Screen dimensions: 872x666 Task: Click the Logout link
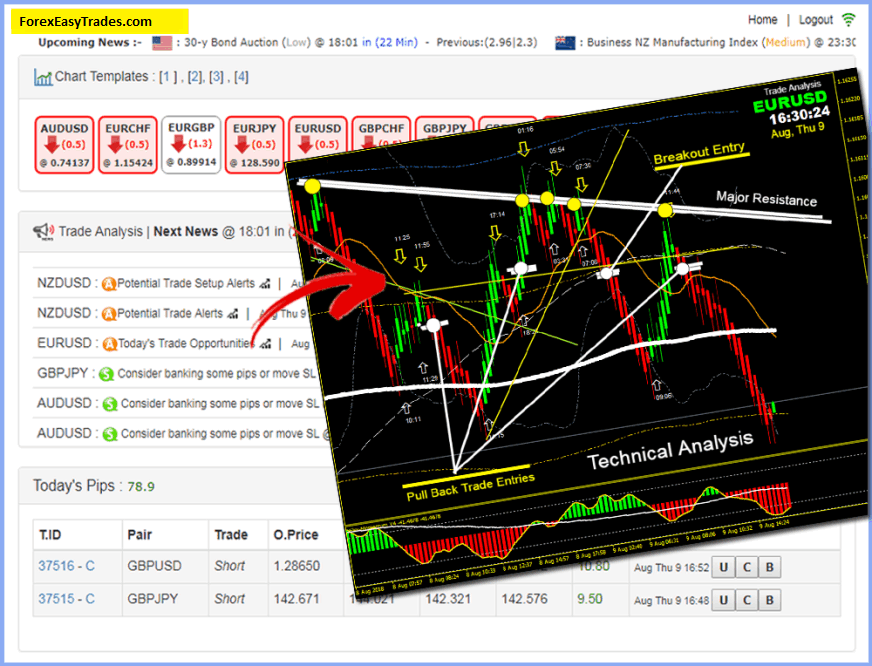coord(816,19)
